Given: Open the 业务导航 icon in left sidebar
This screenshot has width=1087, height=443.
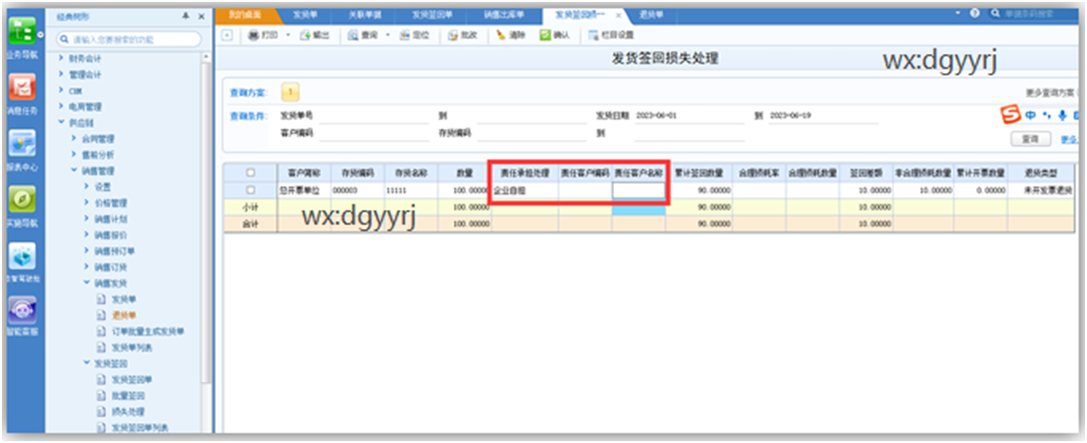Looking at the screenshot, I should tap(21, 33).
